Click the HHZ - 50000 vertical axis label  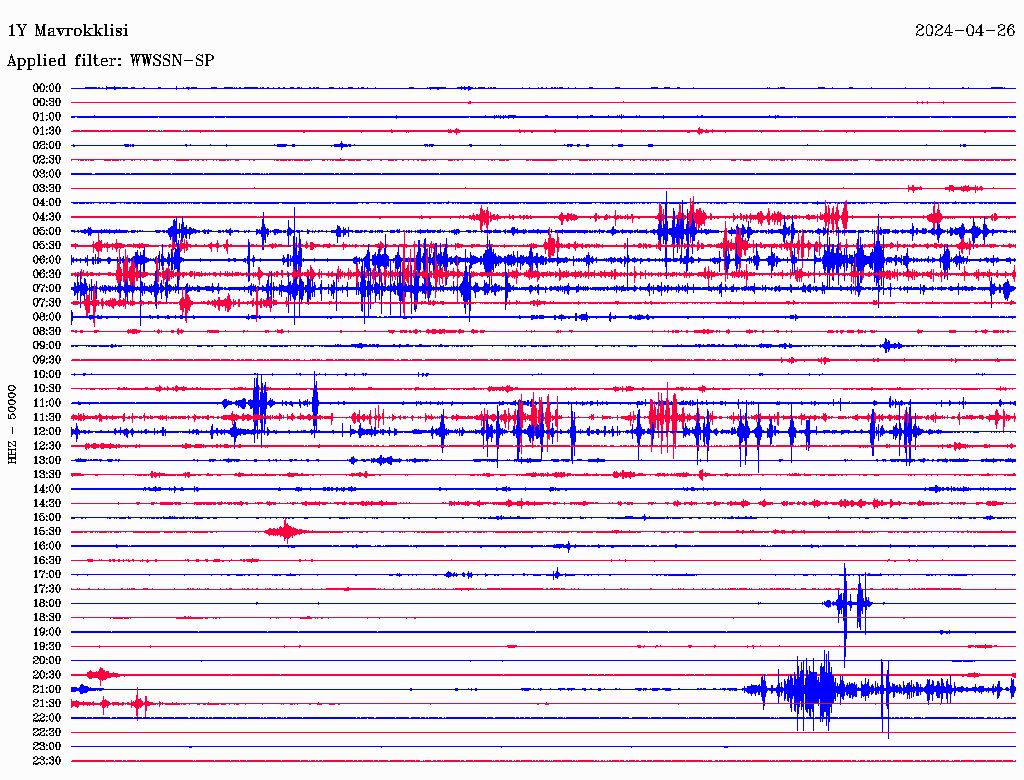click(13, 423)
